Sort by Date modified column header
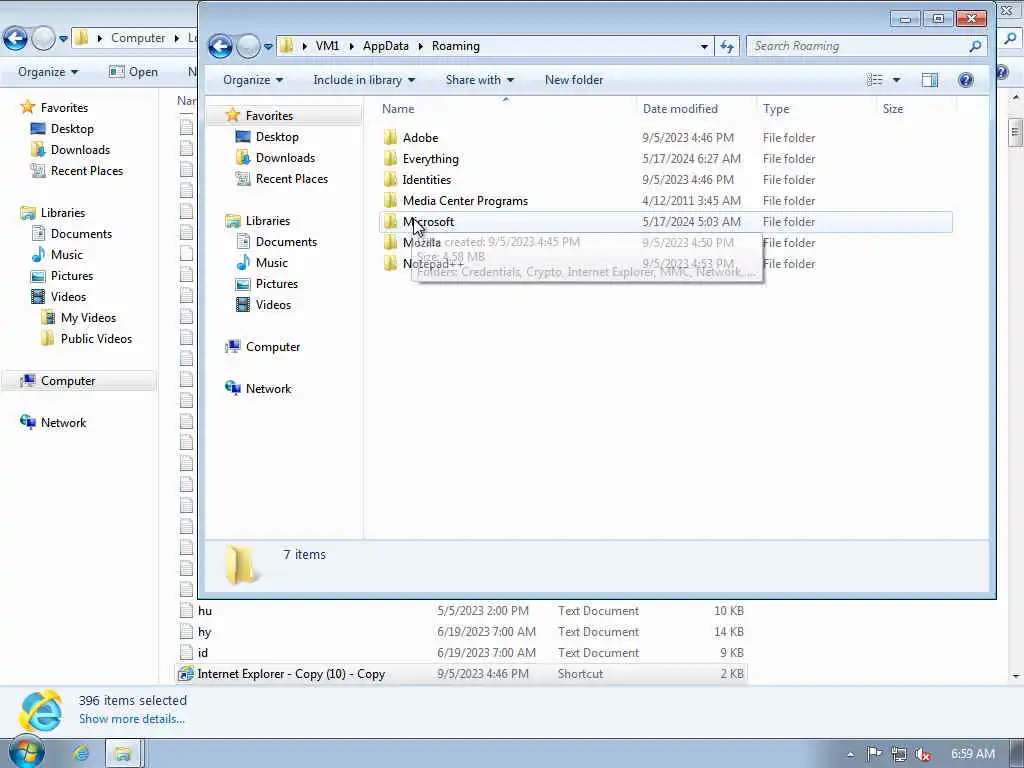 (x=680, y=109)
